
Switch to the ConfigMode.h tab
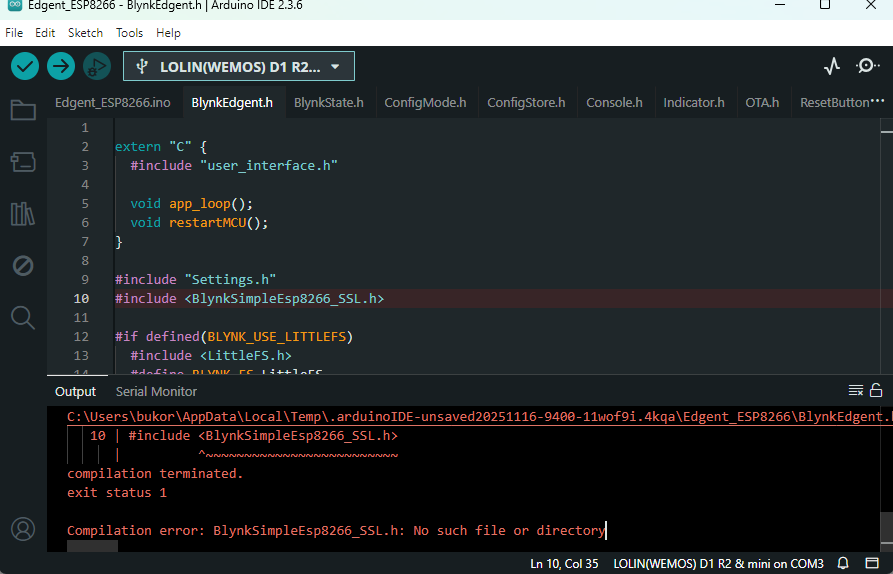pos(425,102)
